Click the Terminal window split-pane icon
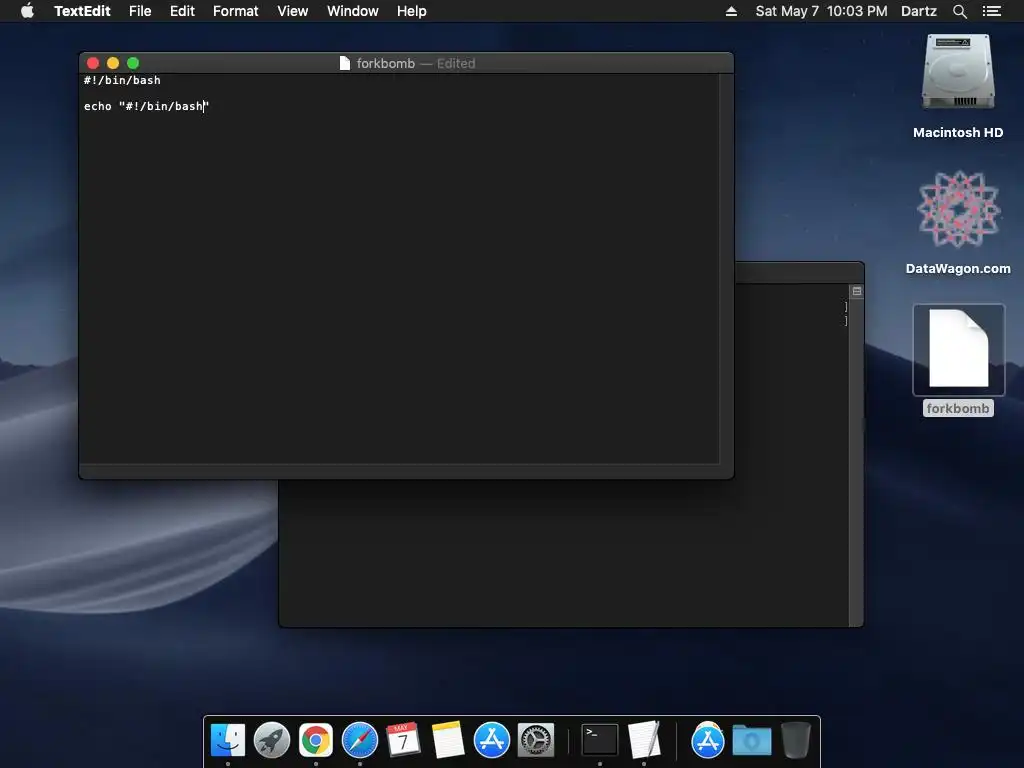Image resolution: width=1024 pixels, height=768 pixels. pos(857,291)
